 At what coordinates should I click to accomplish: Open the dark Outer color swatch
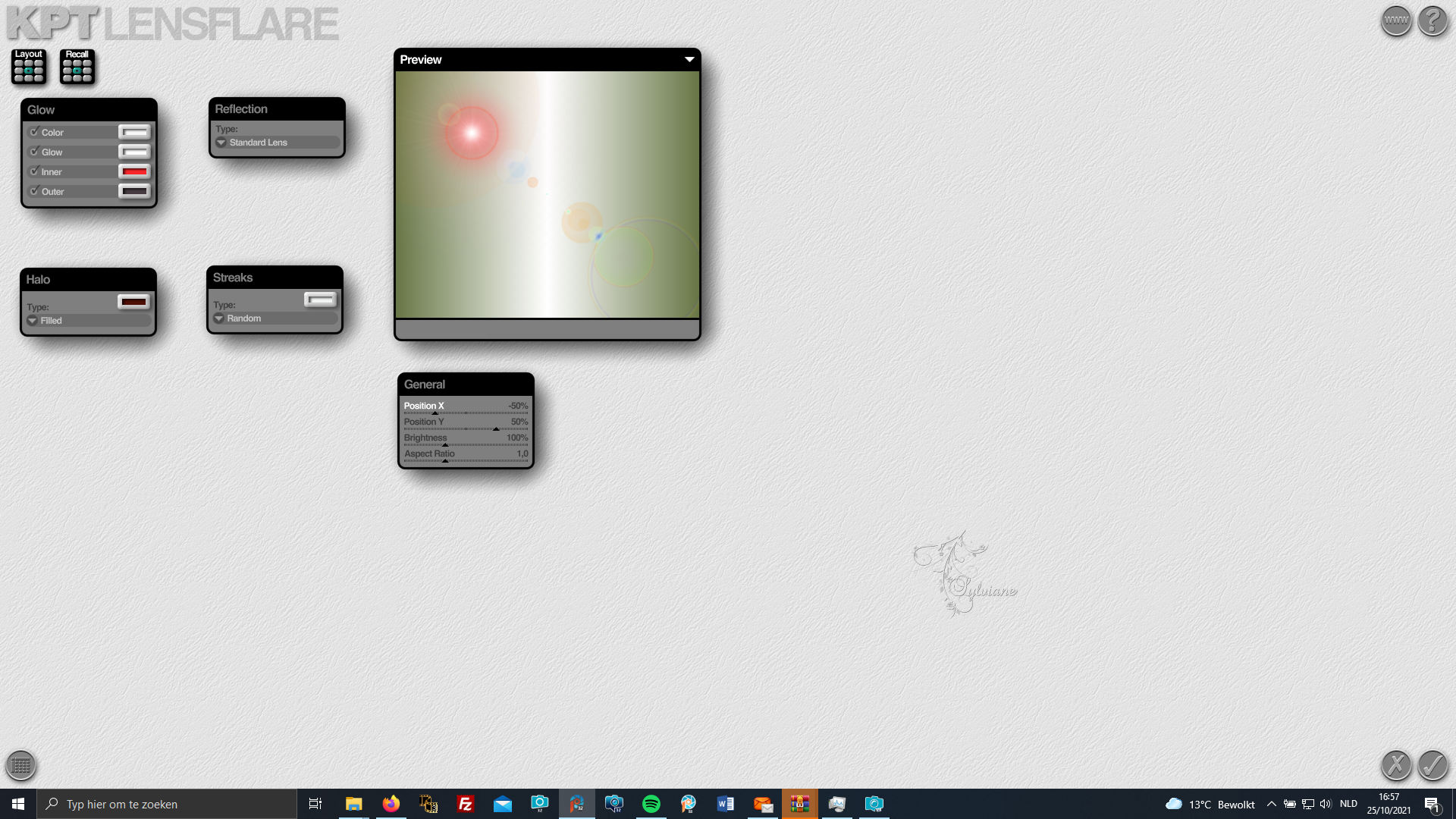click(x=134, y=191)
